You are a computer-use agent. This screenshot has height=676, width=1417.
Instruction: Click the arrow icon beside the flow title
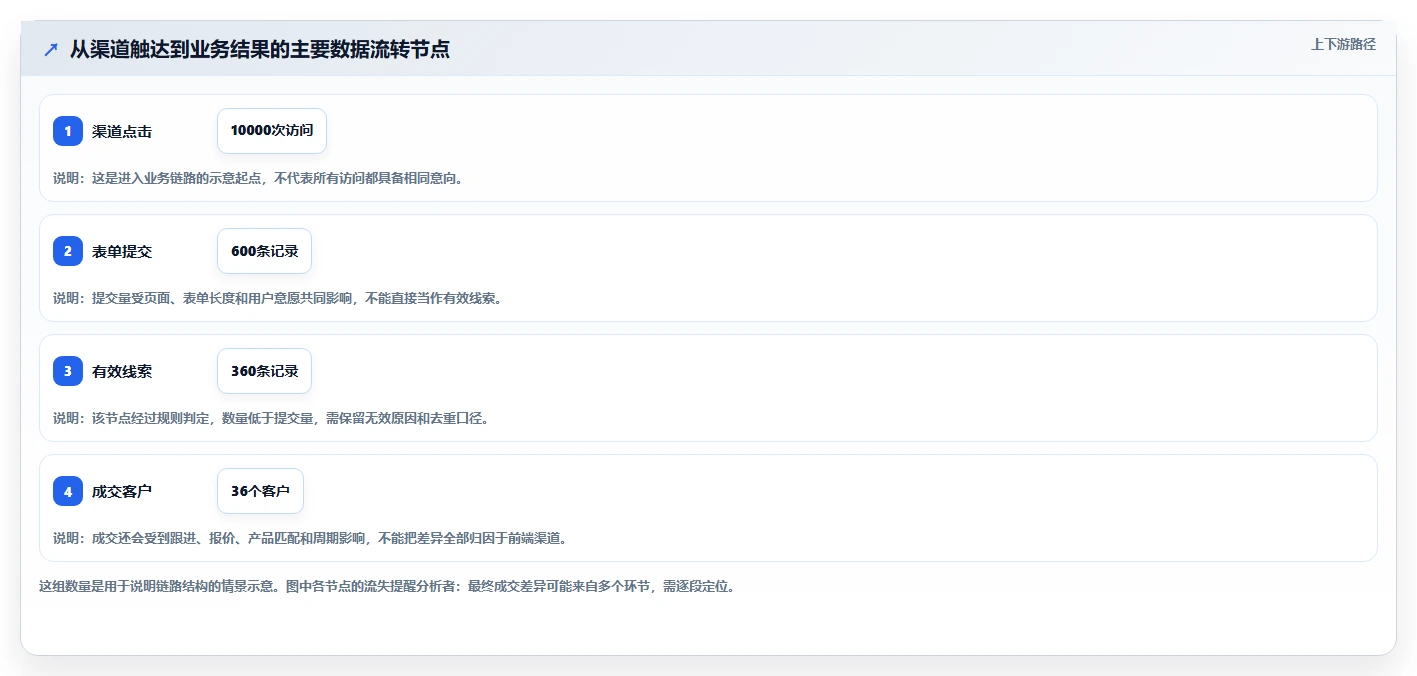click(51, 49)
